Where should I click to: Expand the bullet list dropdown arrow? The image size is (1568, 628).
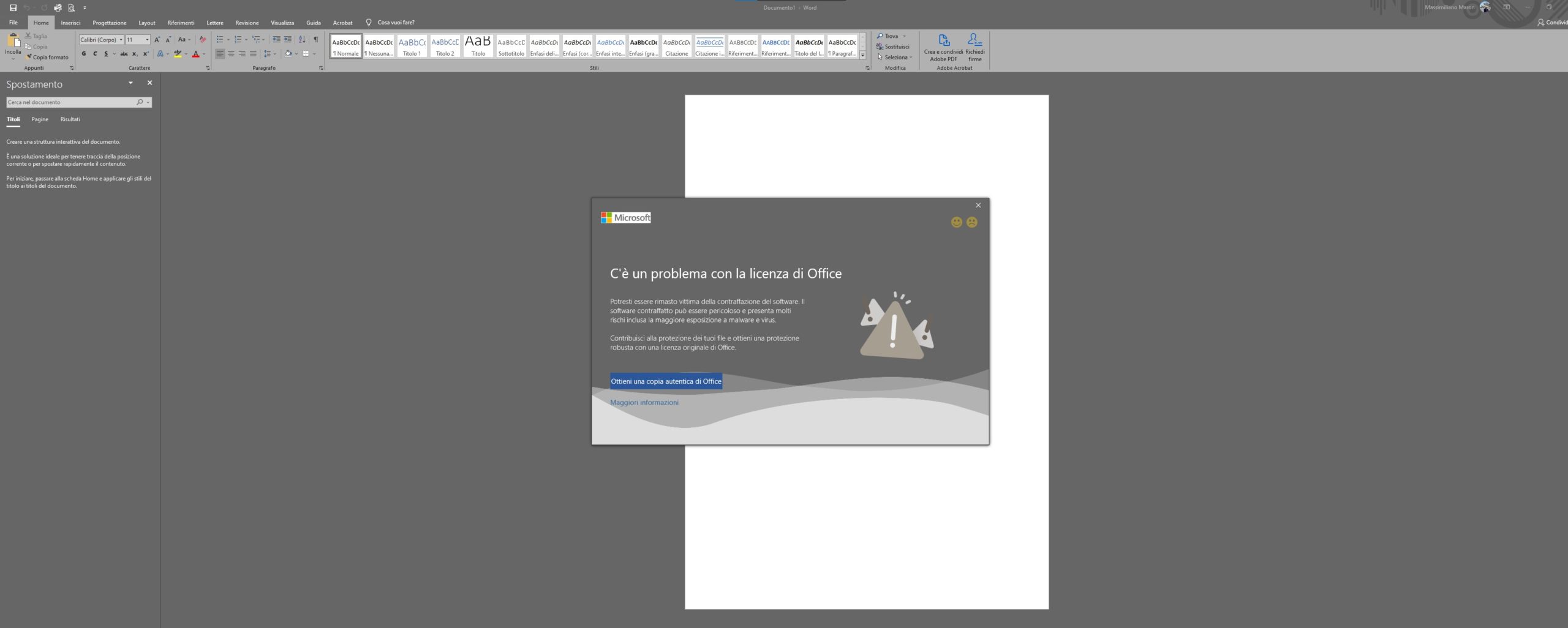click(x=228, y=40)
